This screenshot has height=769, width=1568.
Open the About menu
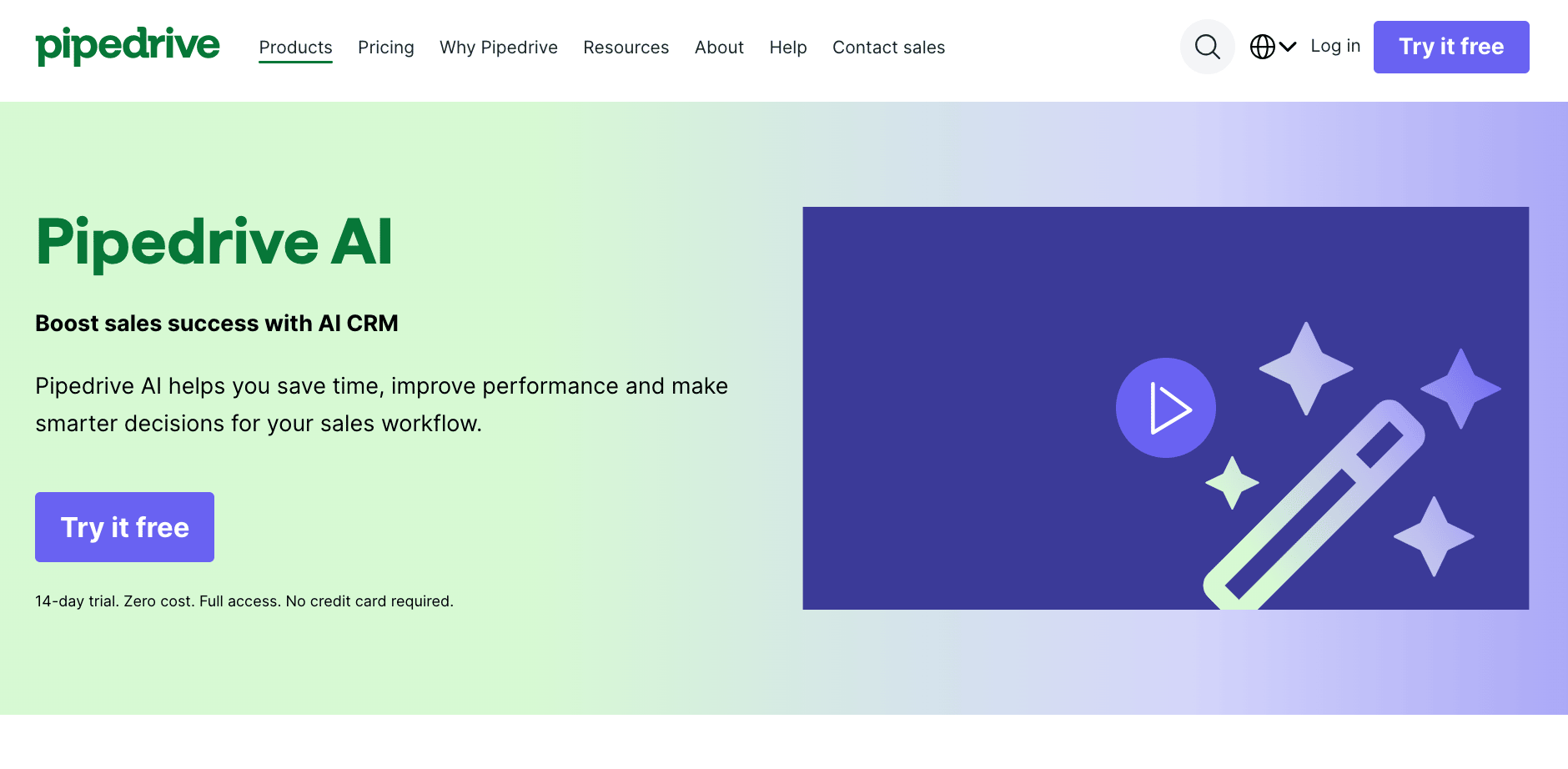[719, 48]
